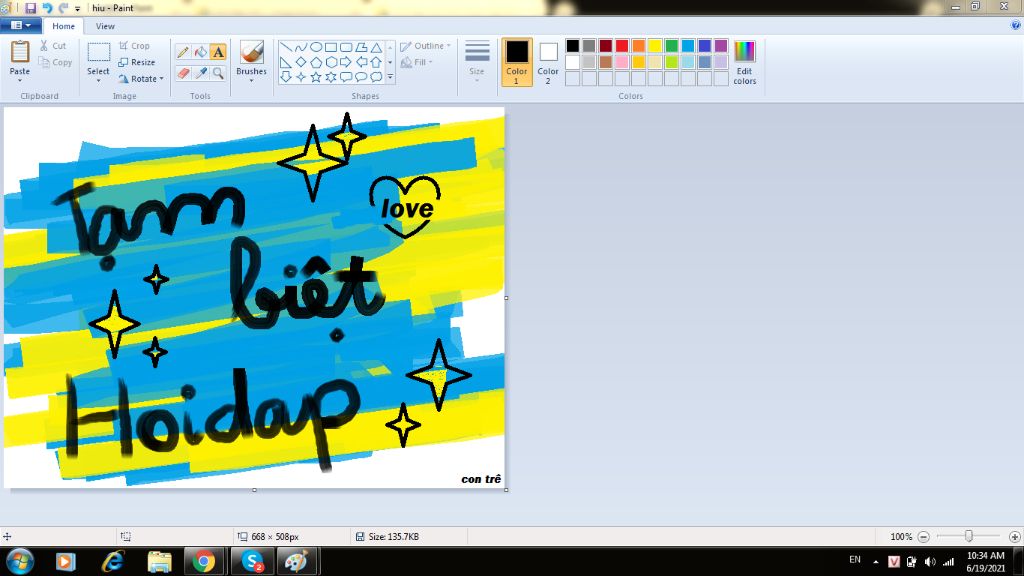Open Customize Quick Access Toolbar dropdown
This screenshot has width=1024, height=576.
(x=77, y=8)
